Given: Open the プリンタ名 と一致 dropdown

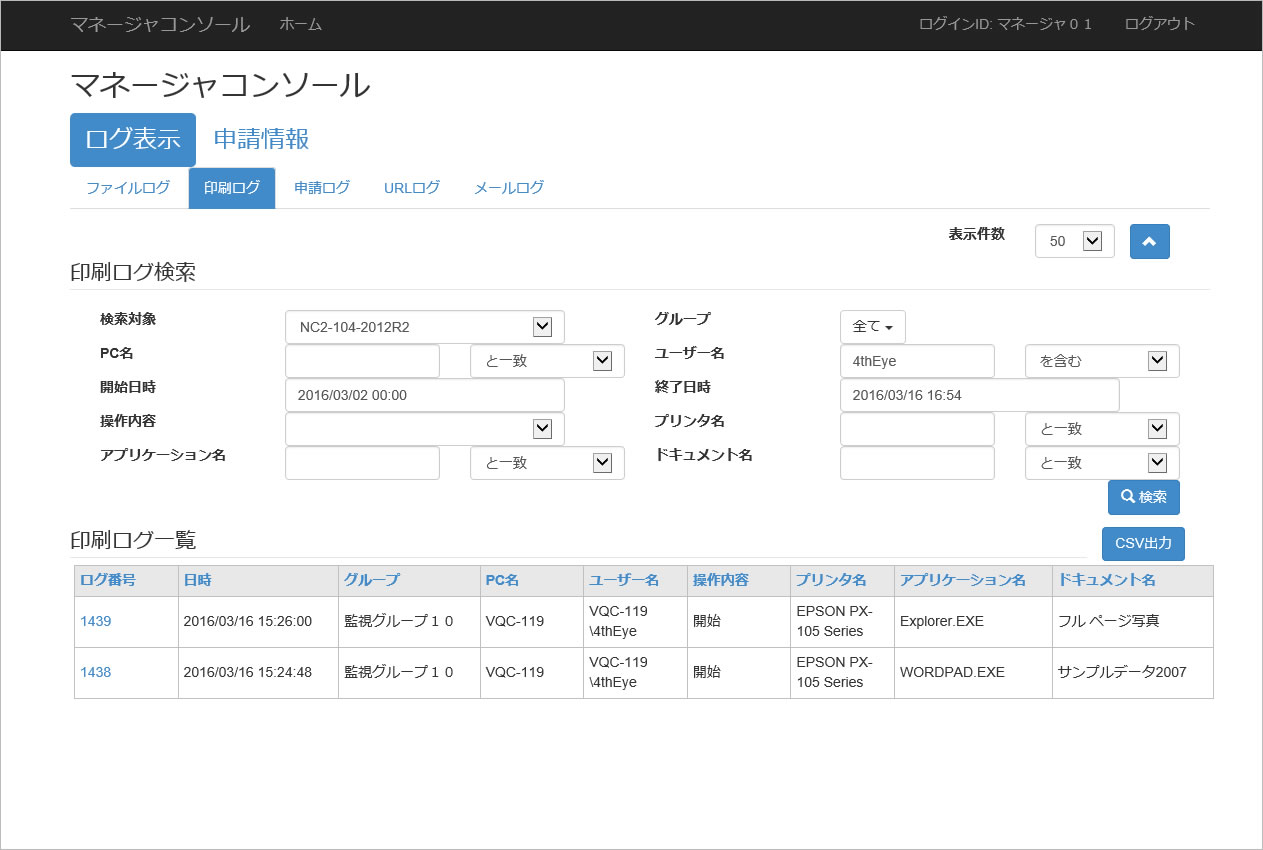Looking at the screenshot, I should coord(1102,429).
